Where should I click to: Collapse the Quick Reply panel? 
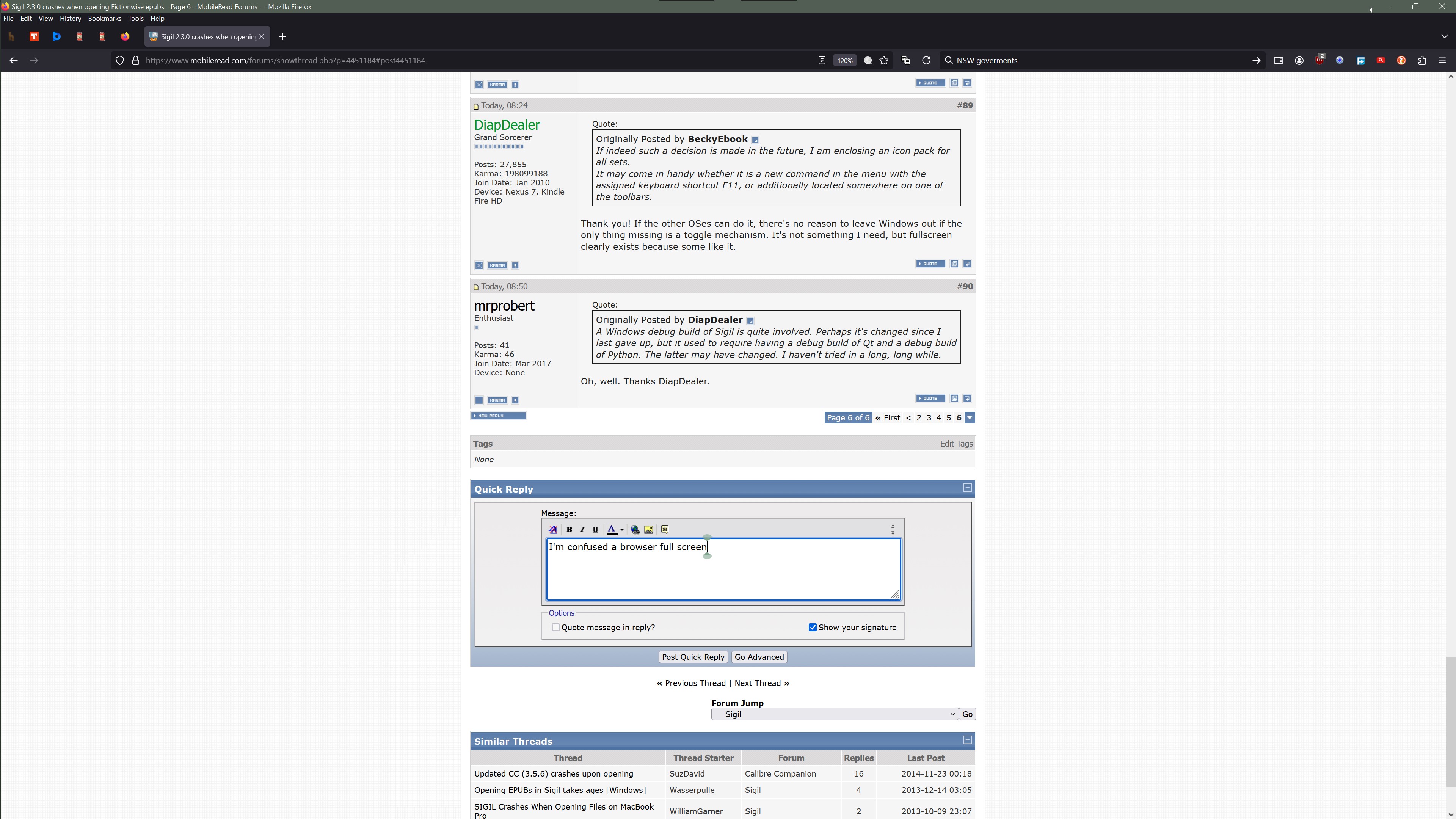click(x=967, y=488)
